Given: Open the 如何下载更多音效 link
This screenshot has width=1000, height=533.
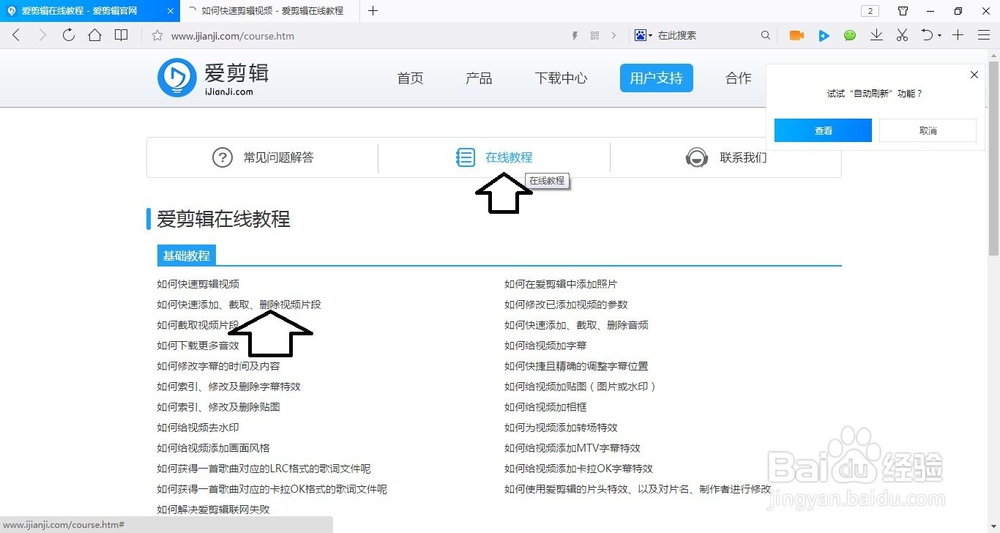Looking at the screenshot, I should pos(198,345).
